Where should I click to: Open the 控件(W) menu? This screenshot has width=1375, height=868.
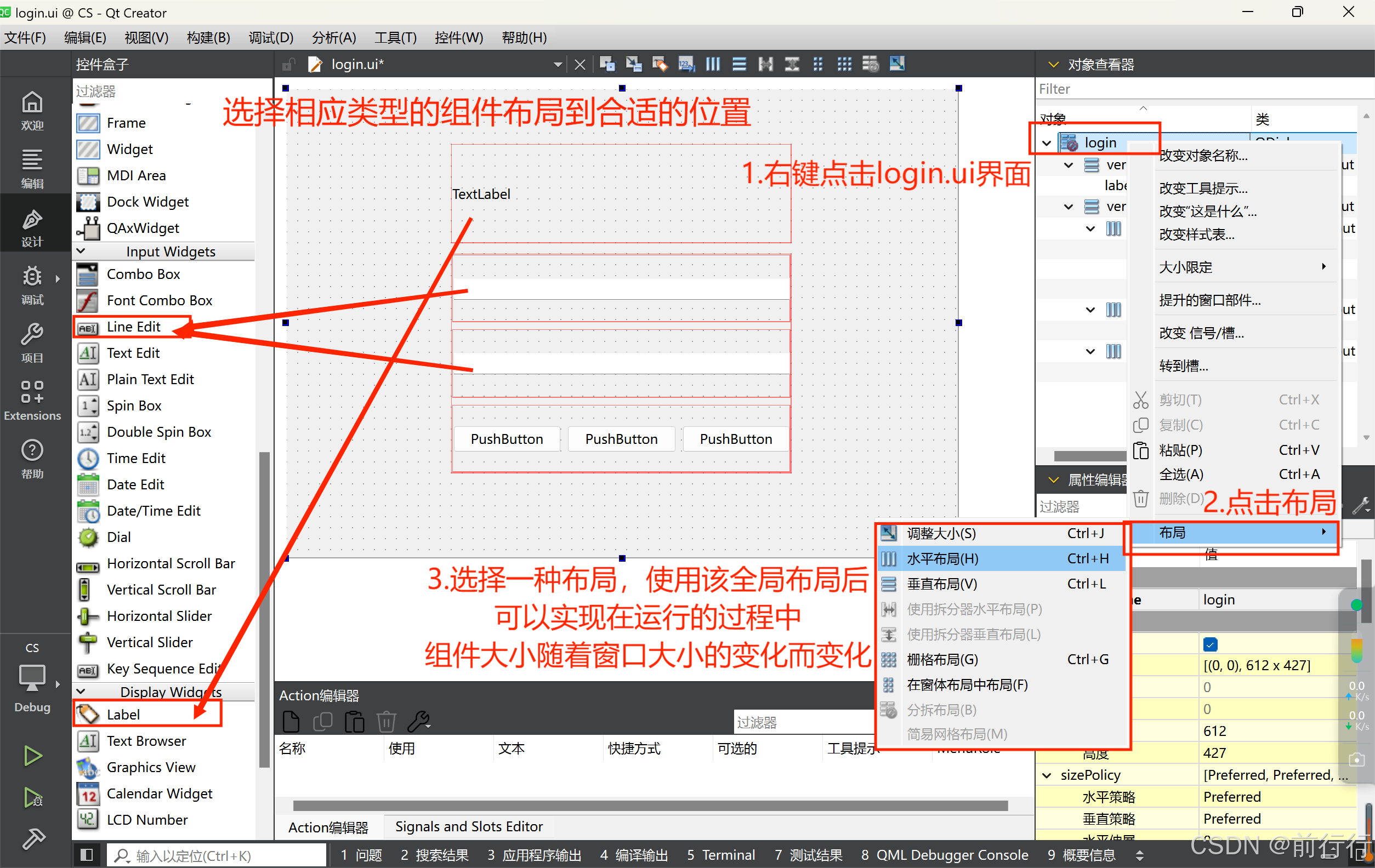click(x=458, y=38)
